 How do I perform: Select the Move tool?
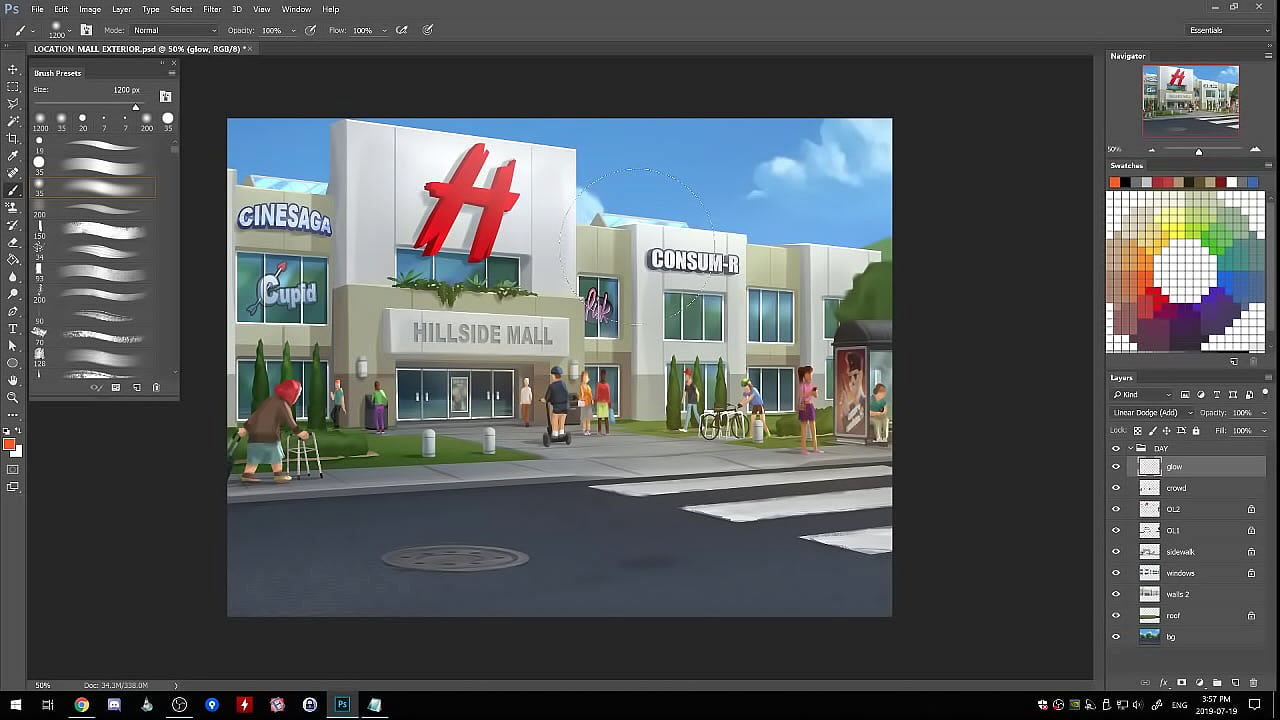pyautogui.click(x=13, y=69)
